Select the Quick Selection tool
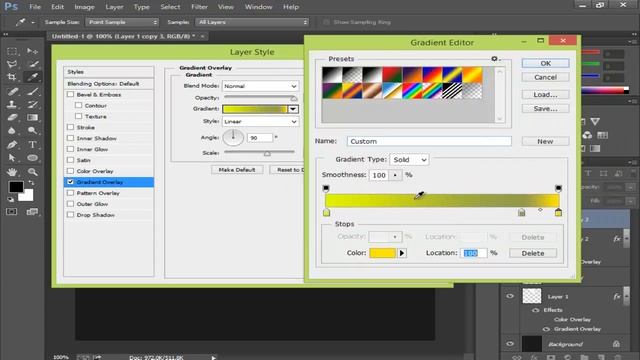640x360 pixels. (x=32, y=64)
